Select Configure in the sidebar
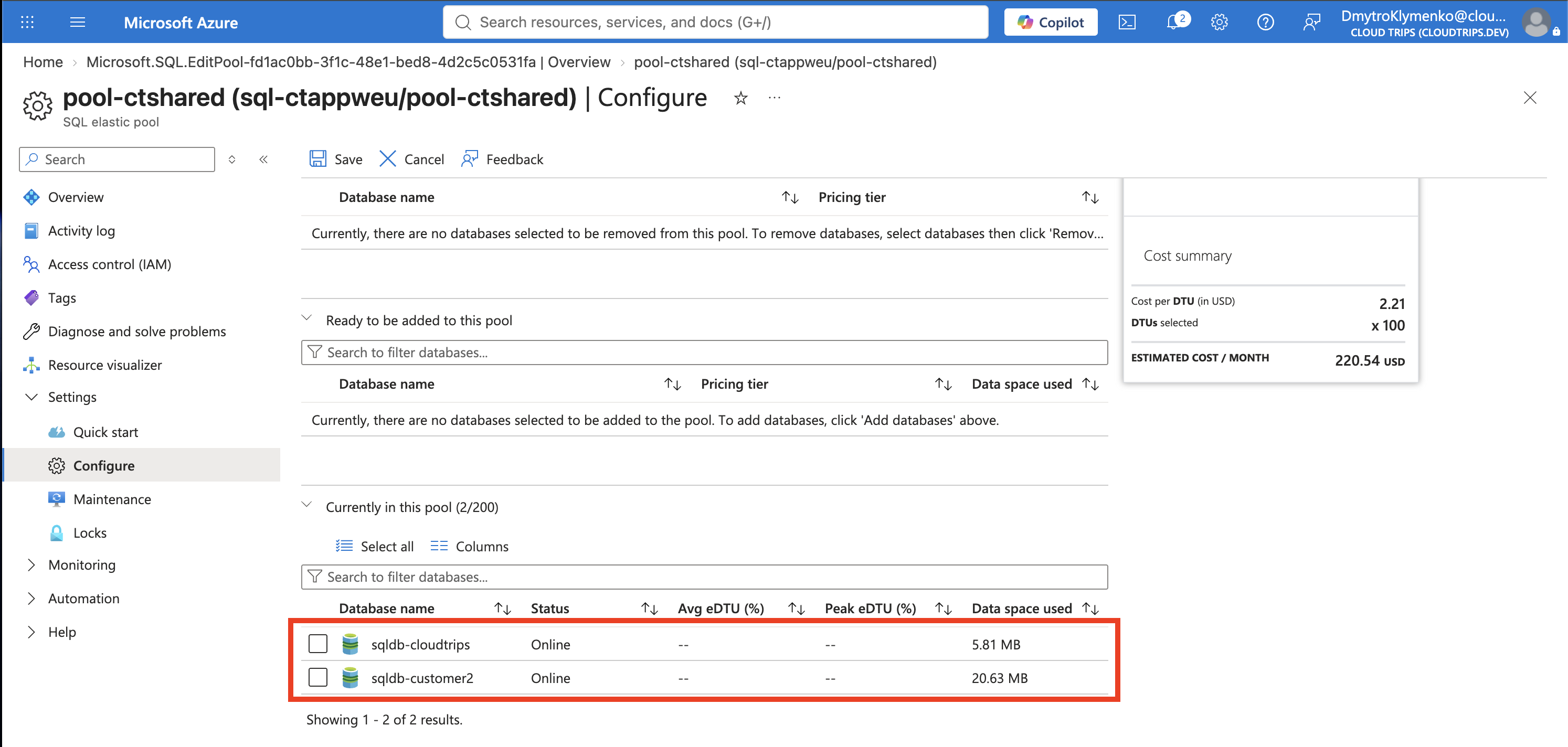This screenshot has width=1568, height=747. click(142, 465)
